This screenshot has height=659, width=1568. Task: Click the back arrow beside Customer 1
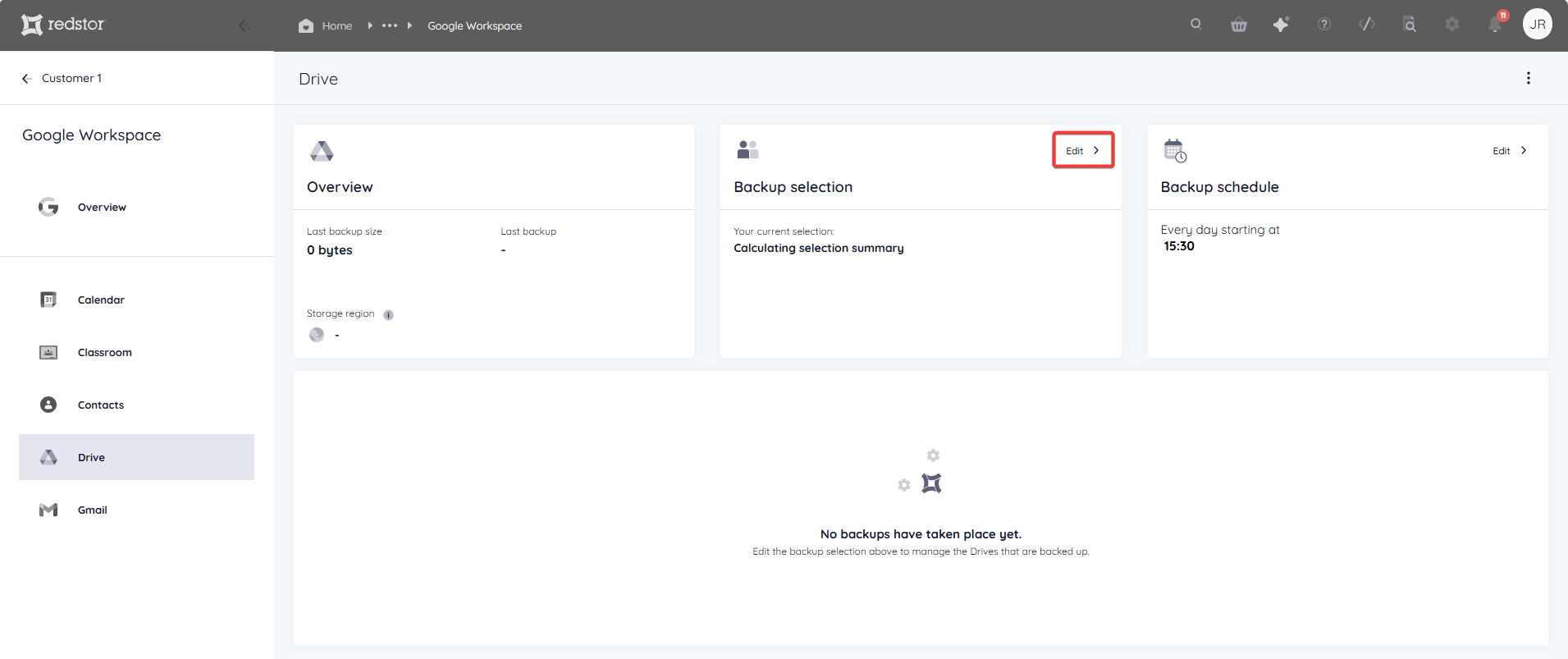26,78
